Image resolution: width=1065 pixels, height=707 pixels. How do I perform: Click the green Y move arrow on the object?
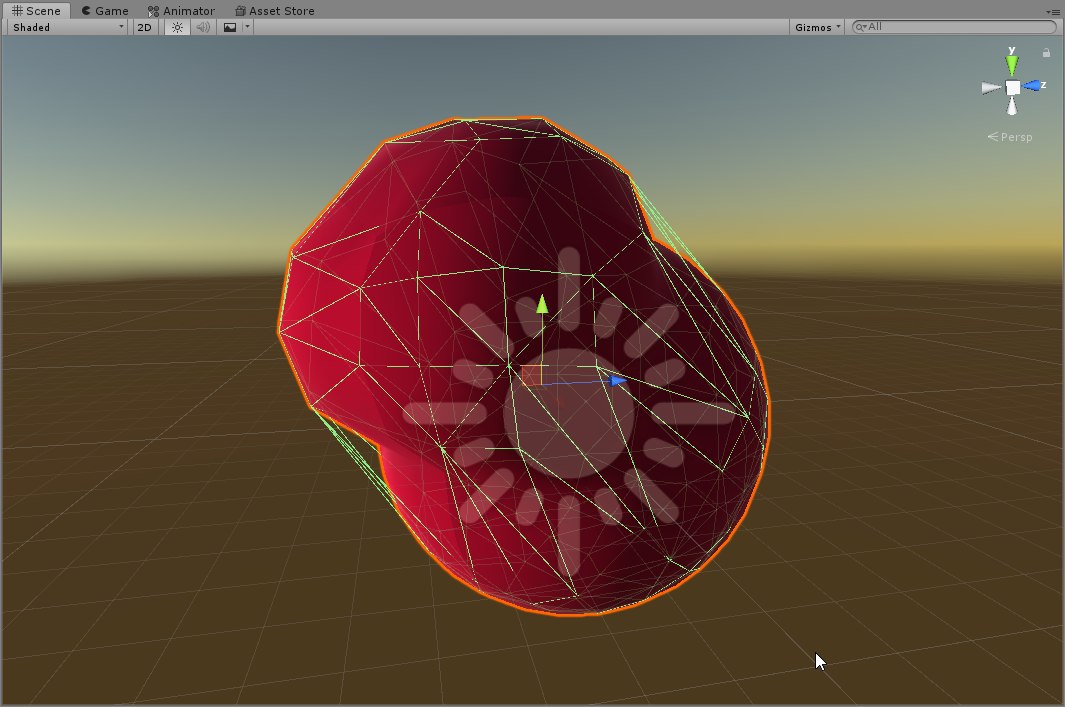[542, 304]
